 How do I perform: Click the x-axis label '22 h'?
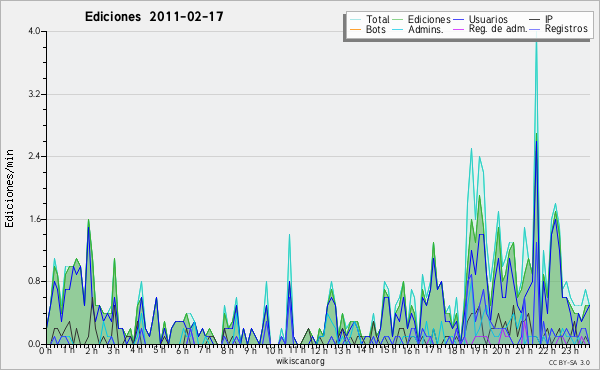(x=547, y=350)
